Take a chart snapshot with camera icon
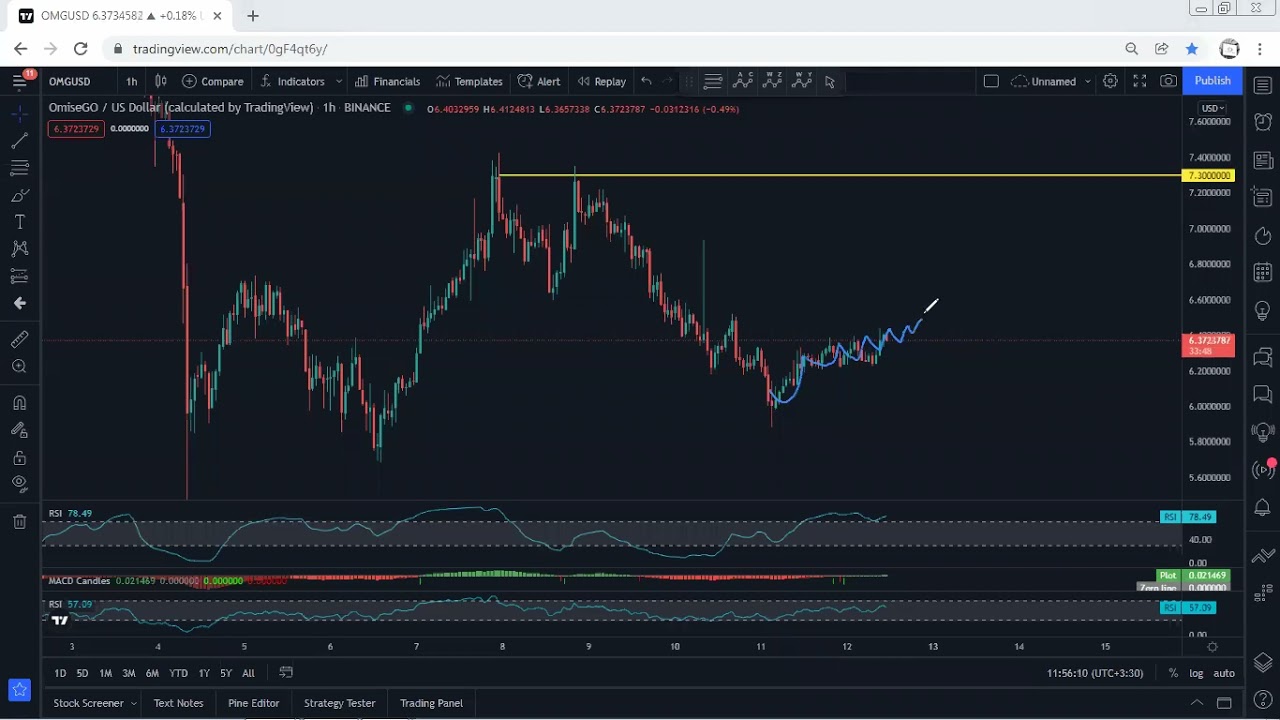 coord(1168,81)
